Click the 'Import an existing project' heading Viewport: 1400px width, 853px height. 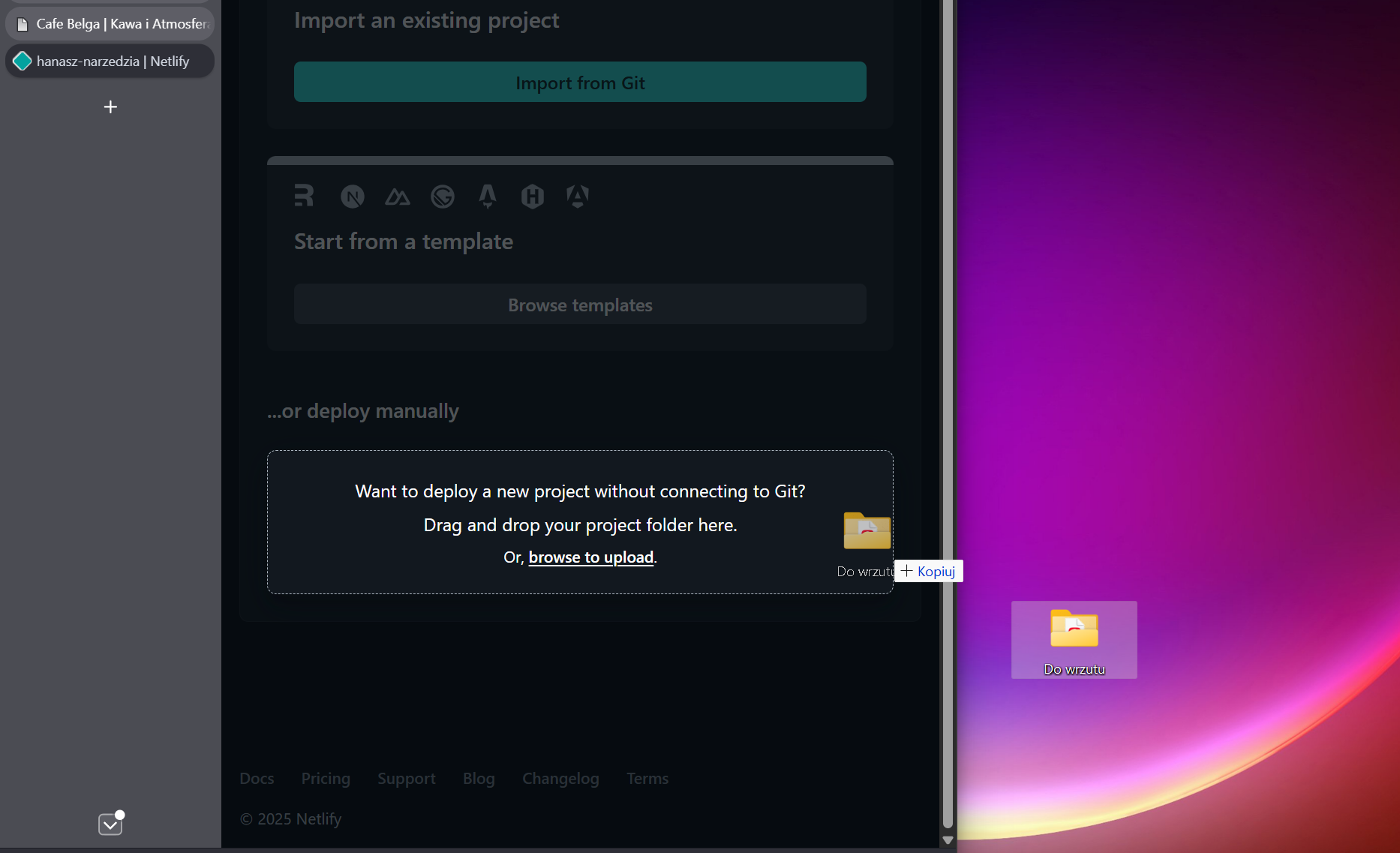[x=426, y=20]
